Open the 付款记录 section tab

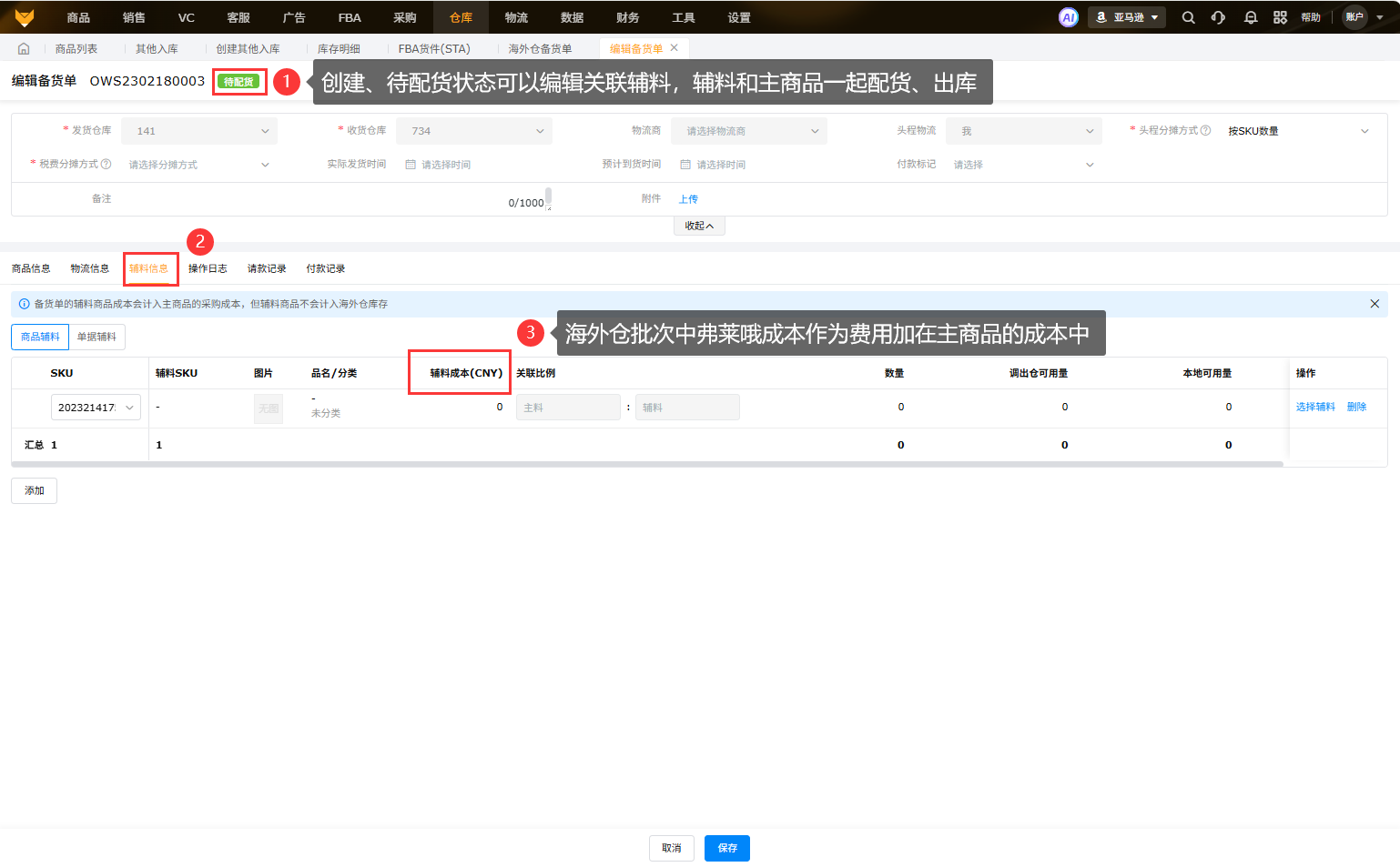(x=326, y=268)
